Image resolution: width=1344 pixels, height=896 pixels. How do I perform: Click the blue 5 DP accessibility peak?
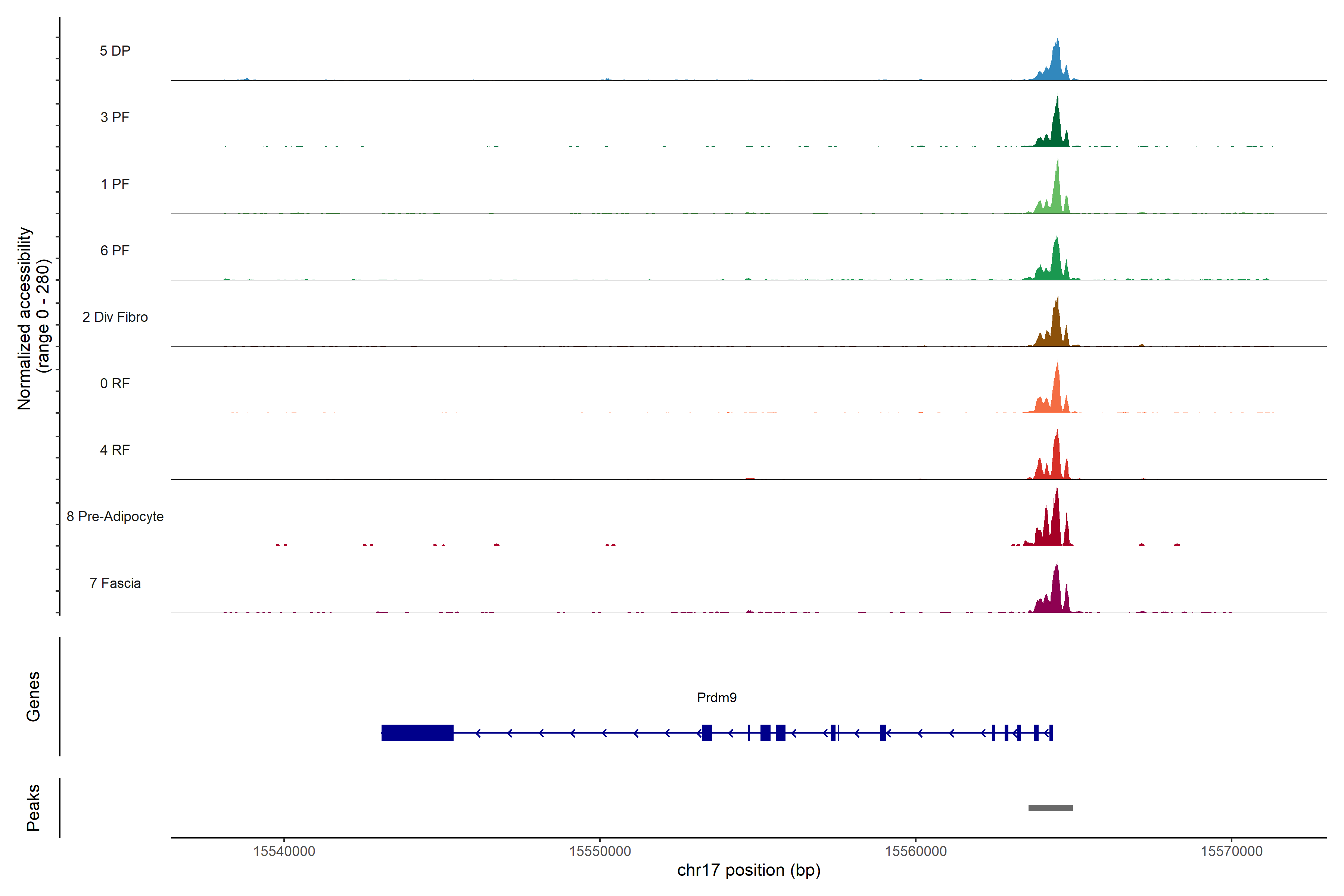1056,63
